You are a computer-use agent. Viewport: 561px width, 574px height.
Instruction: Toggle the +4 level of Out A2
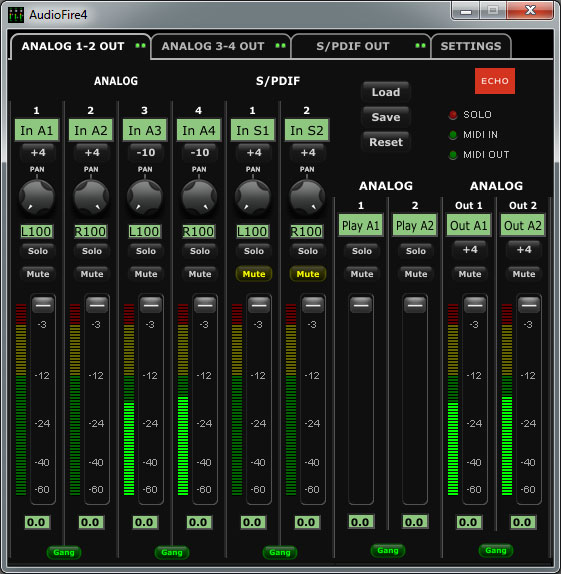click(x=524, y=250)
